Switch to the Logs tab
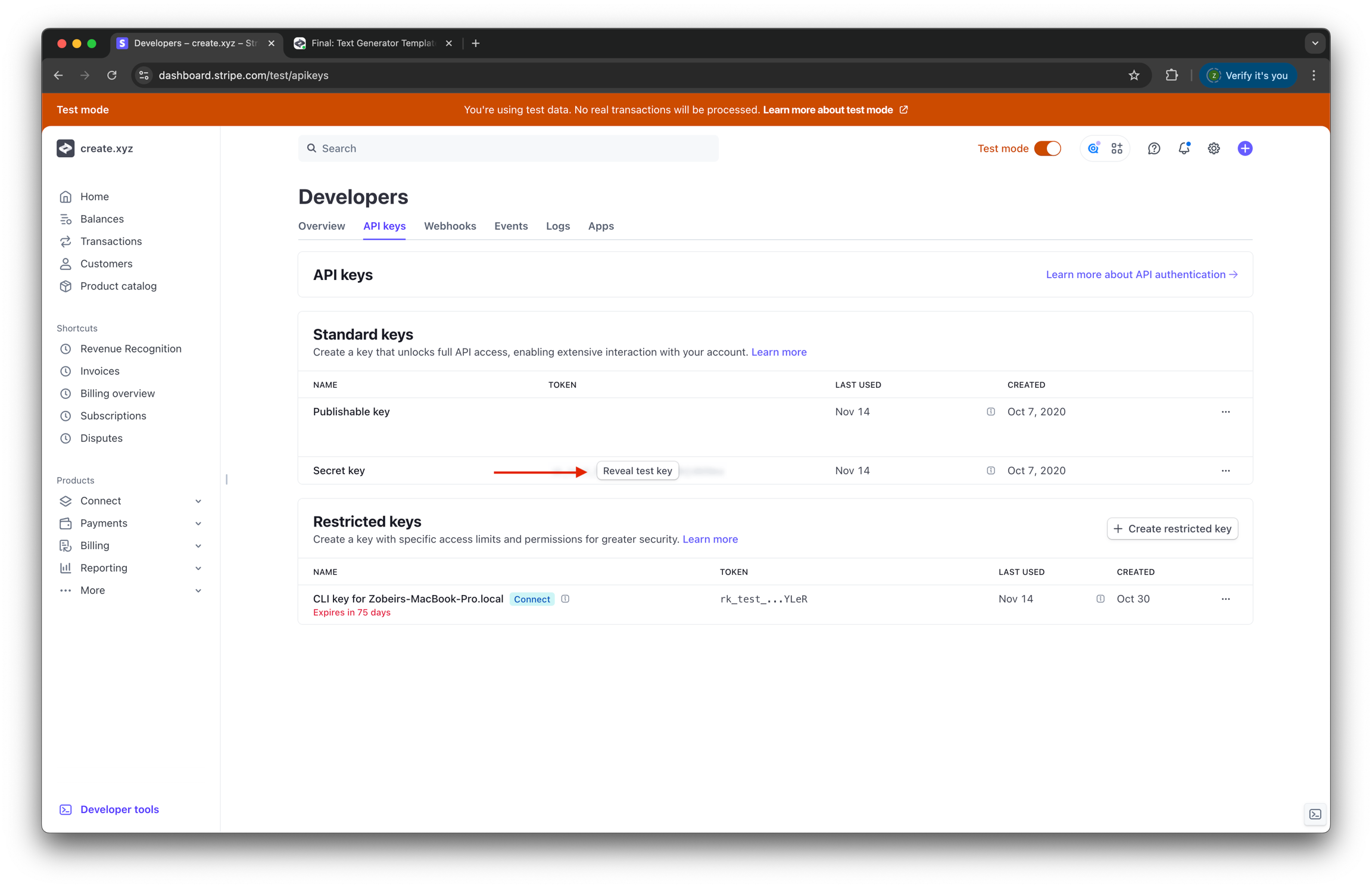1372x888 pixels. tap(557, 226)
